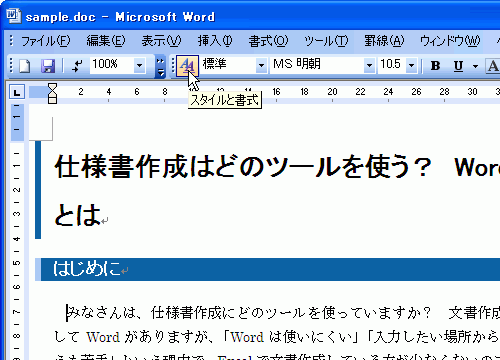Open the 挿入(I) menu
500x360 pixels.
click(x=215, y=41)
